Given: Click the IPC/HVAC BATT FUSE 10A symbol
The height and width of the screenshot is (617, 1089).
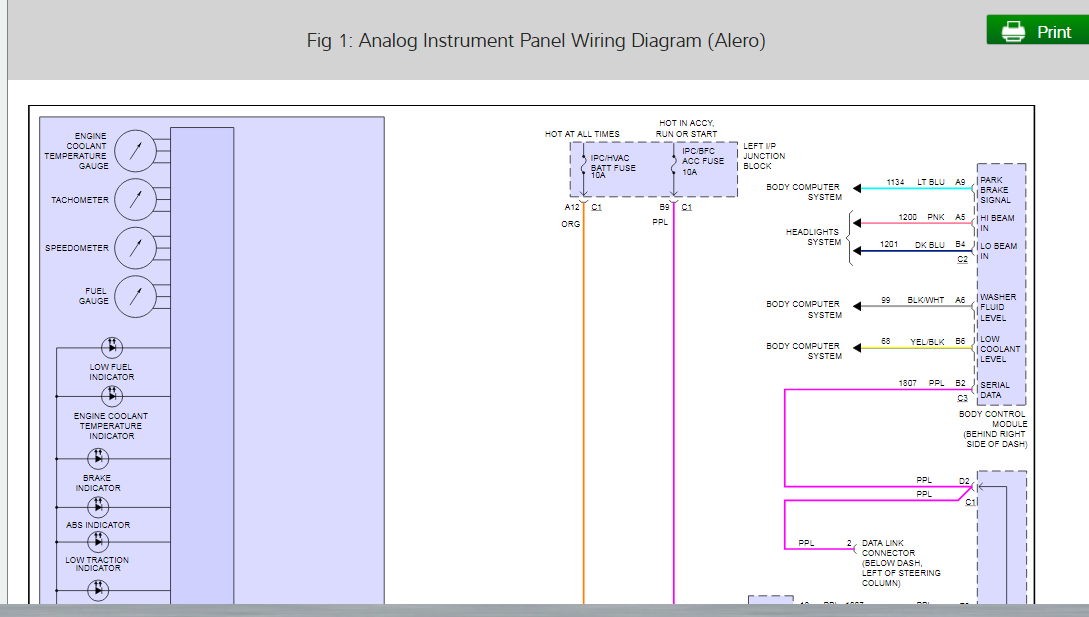Looking at the screenshot, I should (x=584, y=167).
